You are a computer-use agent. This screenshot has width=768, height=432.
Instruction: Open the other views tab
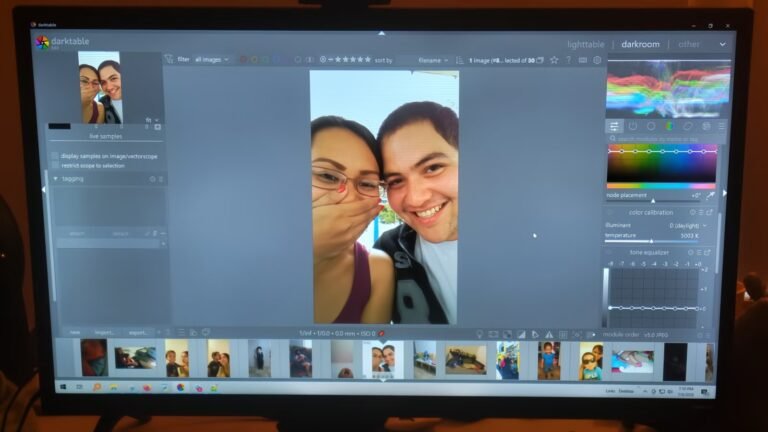(689, 44)
